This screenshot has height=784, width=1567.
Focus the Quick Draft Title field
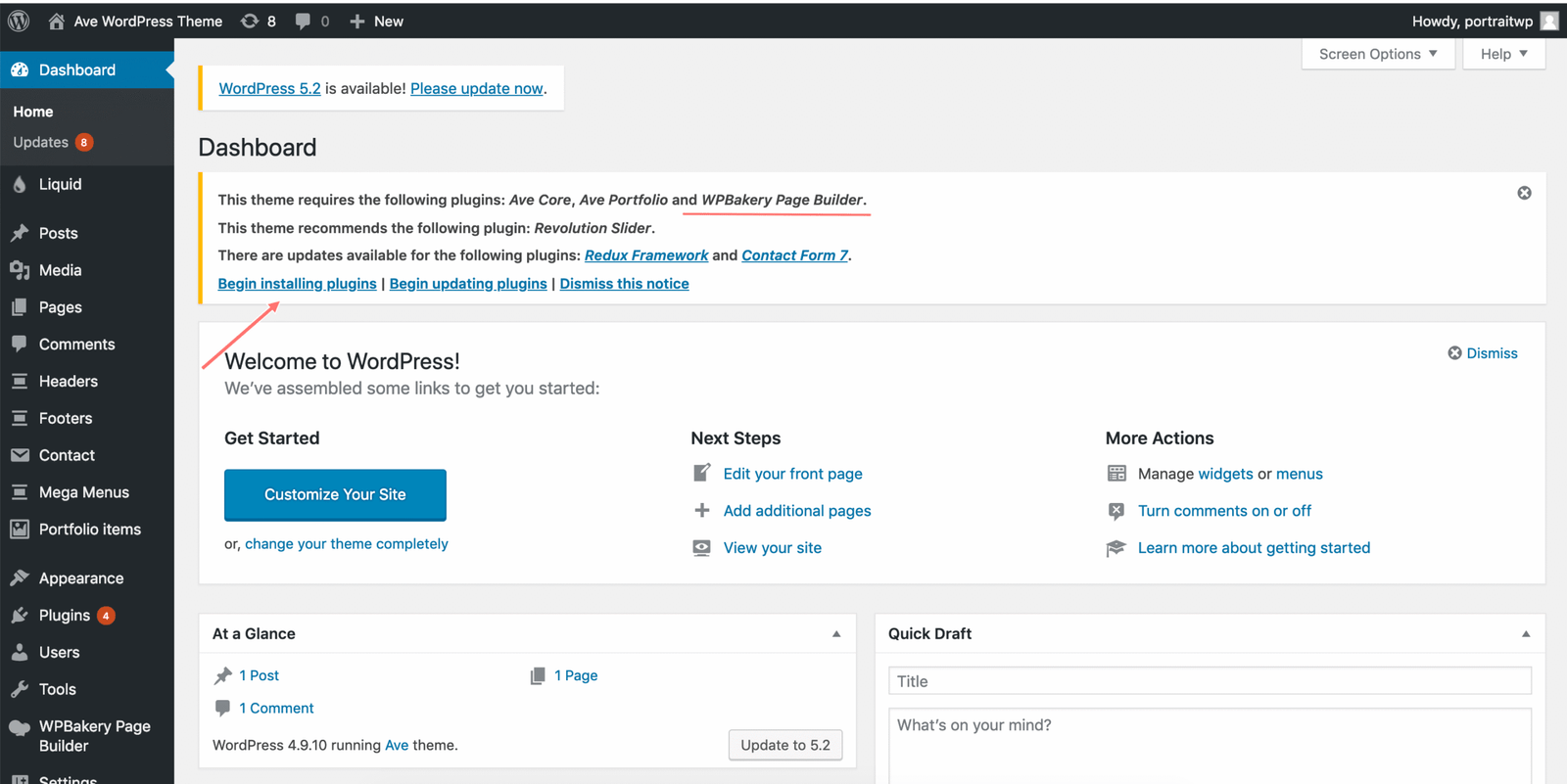coord(1210,681)
